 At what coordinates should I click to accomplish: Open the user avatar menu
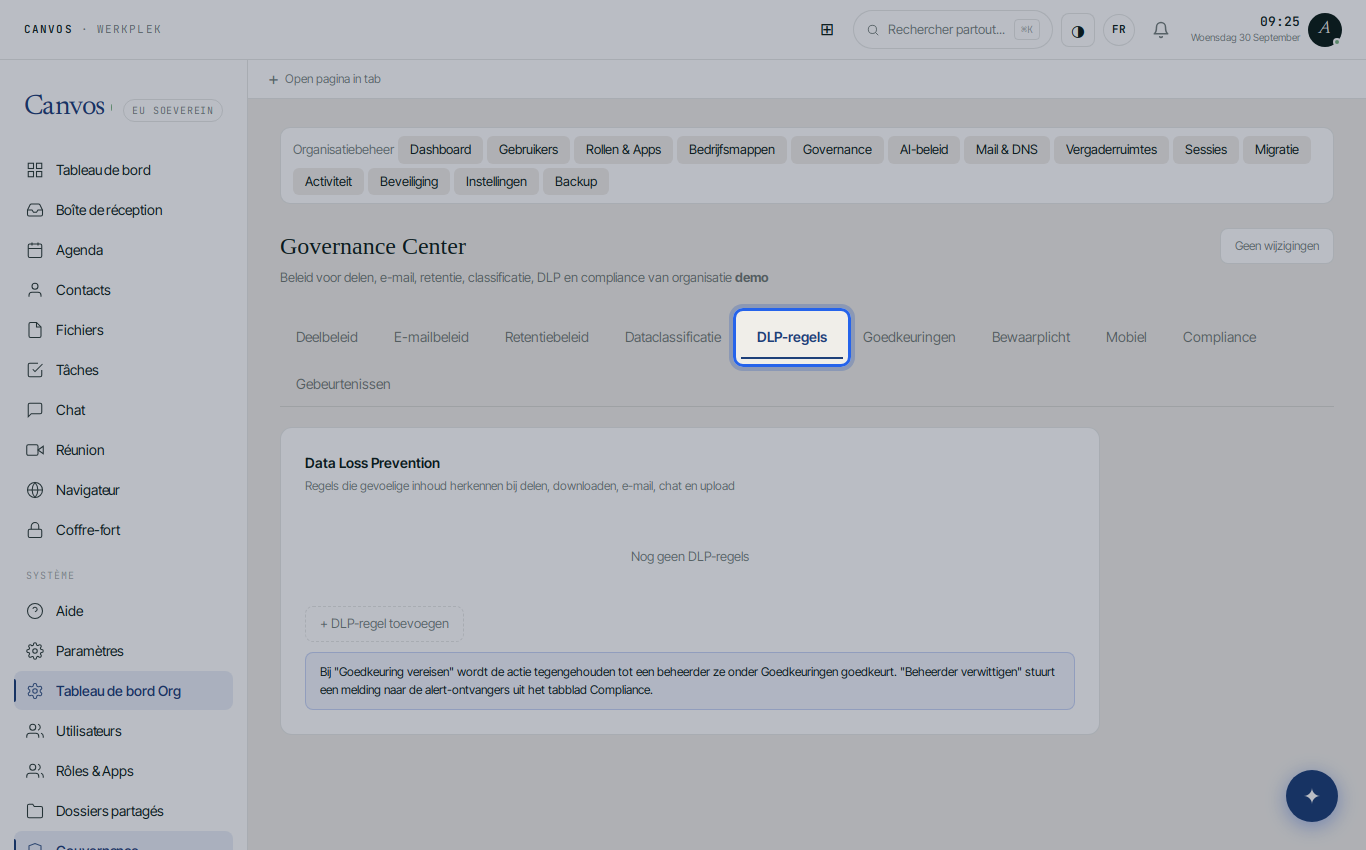coord(1325,30)
